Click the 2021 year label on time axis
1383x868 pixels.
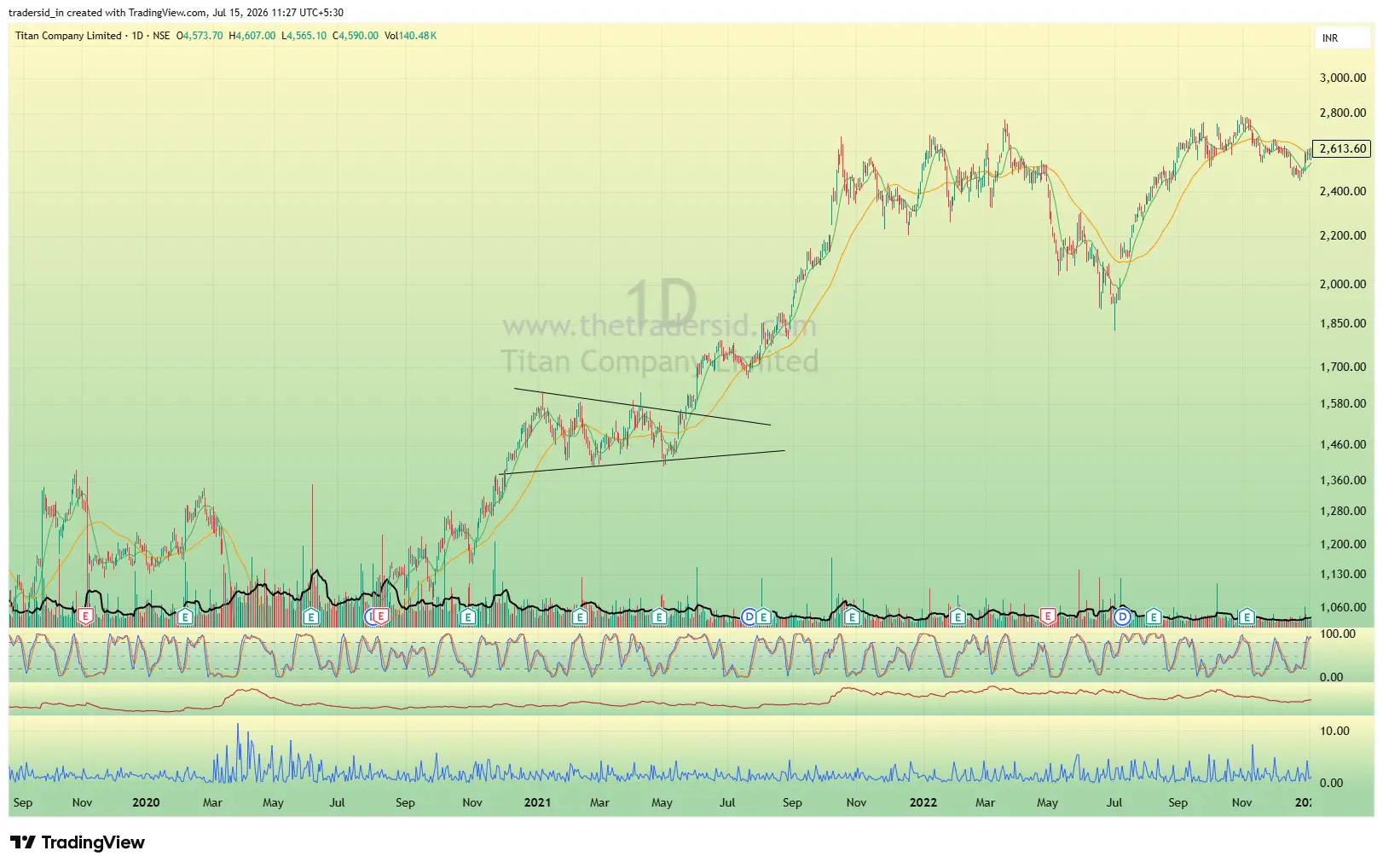coord(537,802)
